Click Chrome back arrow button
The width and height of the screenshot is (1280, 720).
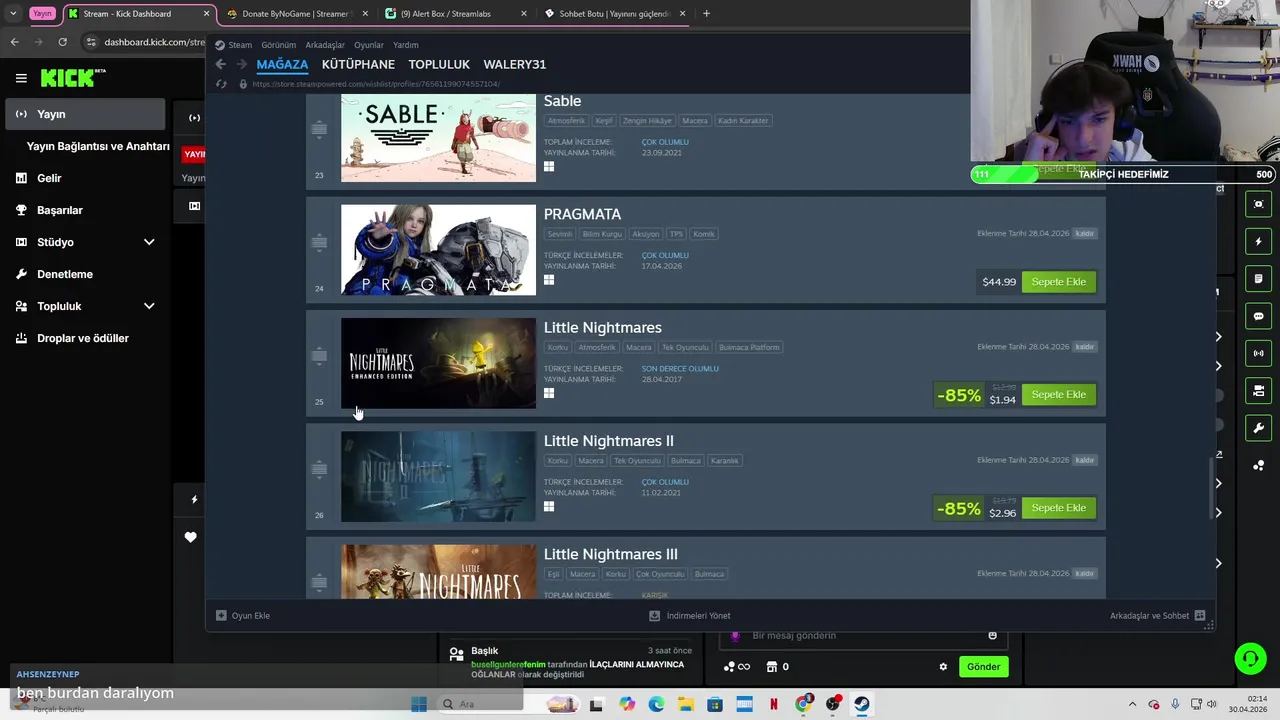14,42
